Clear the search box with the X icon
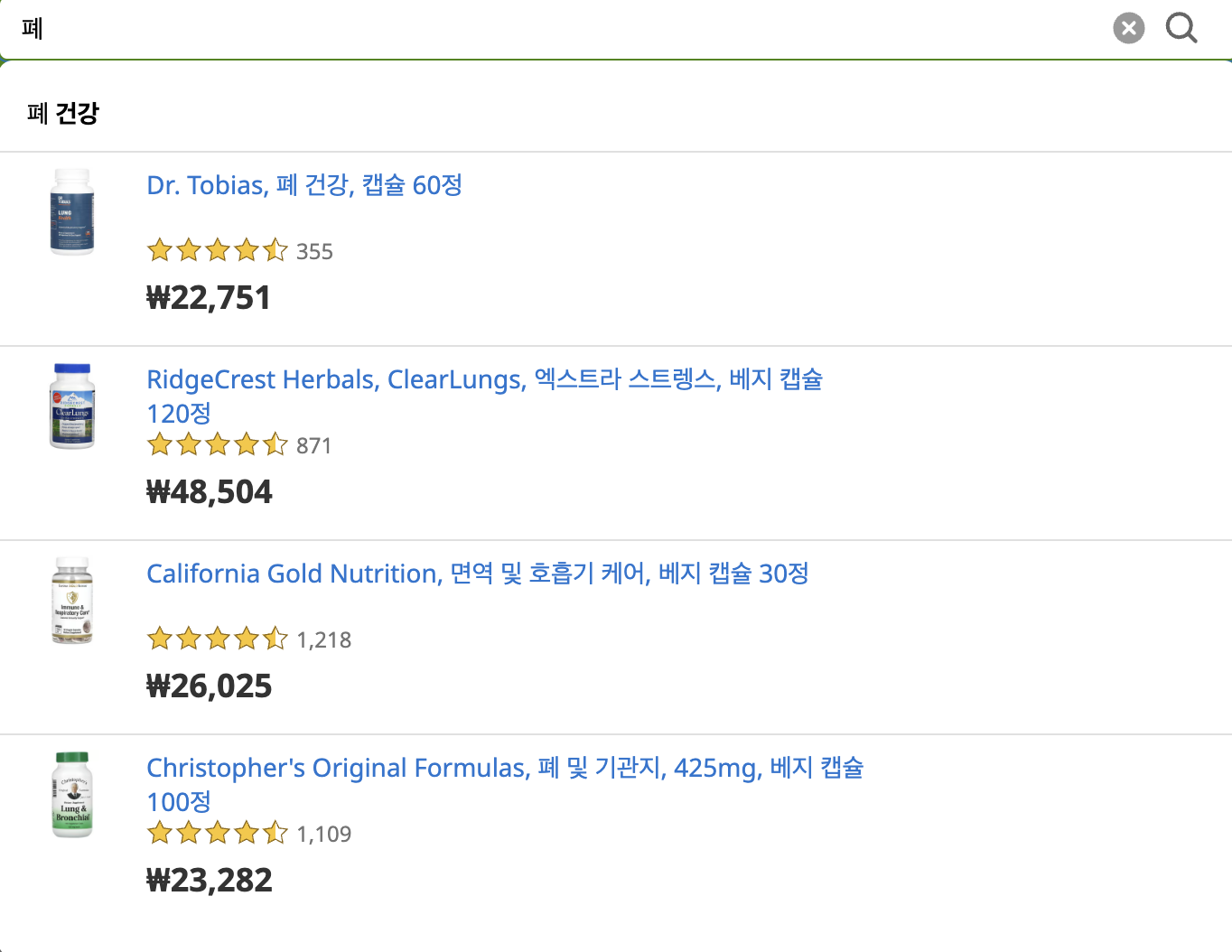The image size is (1232, 952). (x=1128, y=28)
